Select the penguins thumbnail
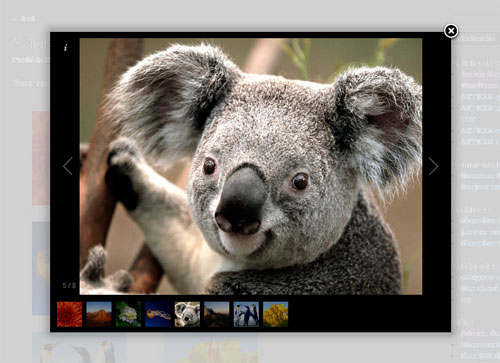 click(x=246, y=314)
